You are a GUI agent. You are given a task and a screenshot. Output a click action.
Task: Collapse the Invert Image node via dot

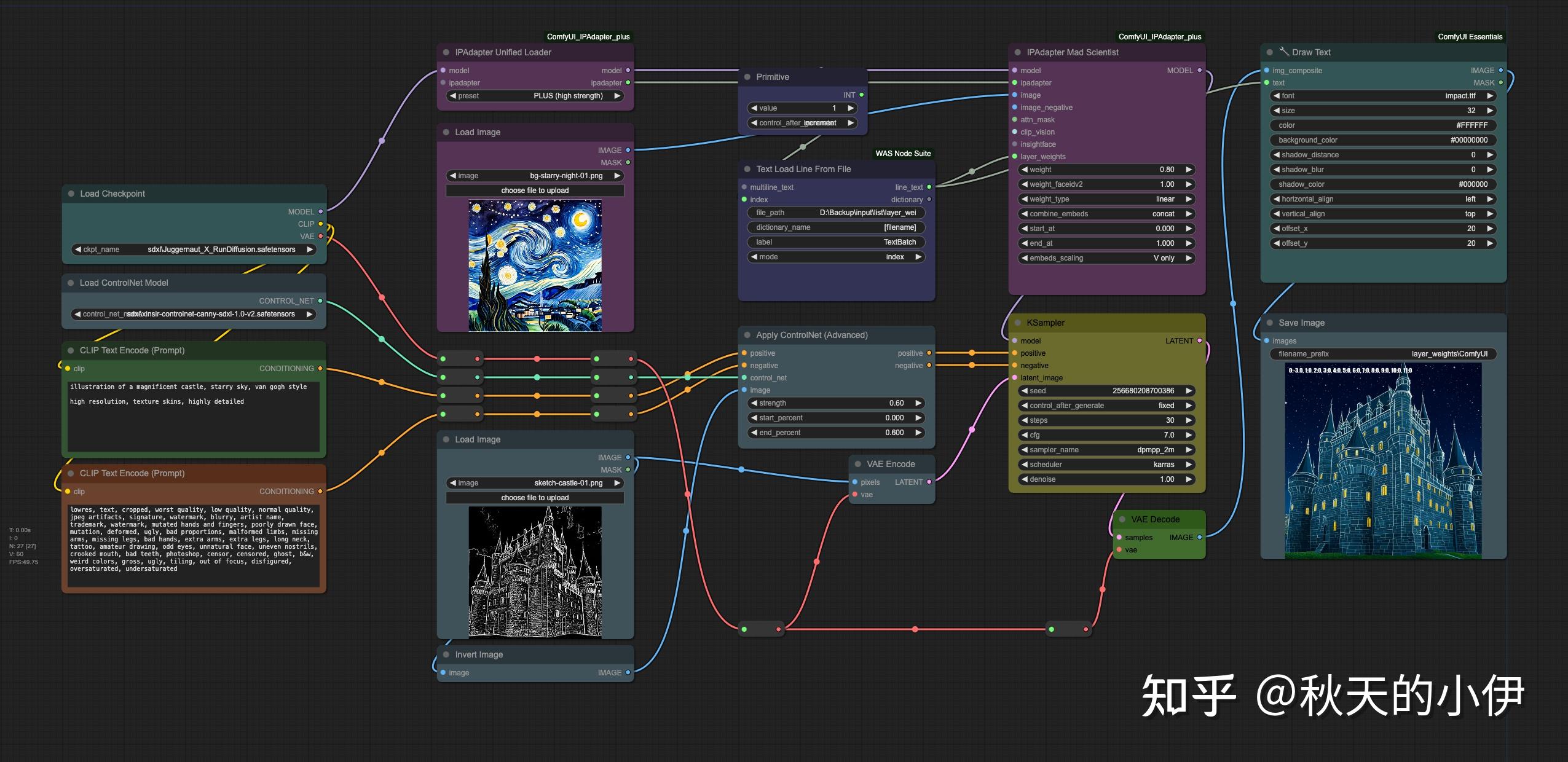446,654
